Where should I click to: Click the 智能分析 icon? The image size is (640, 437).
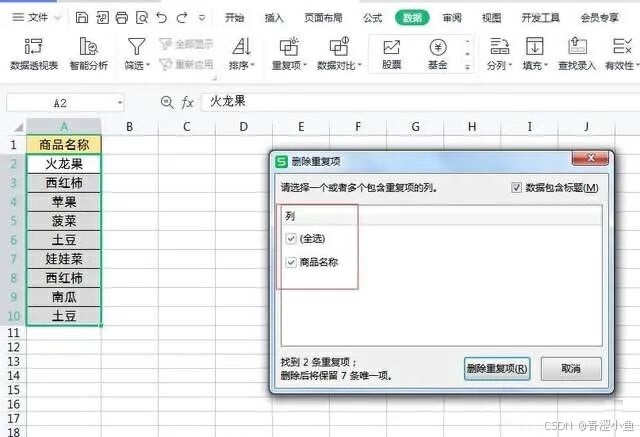pos(89,47)
